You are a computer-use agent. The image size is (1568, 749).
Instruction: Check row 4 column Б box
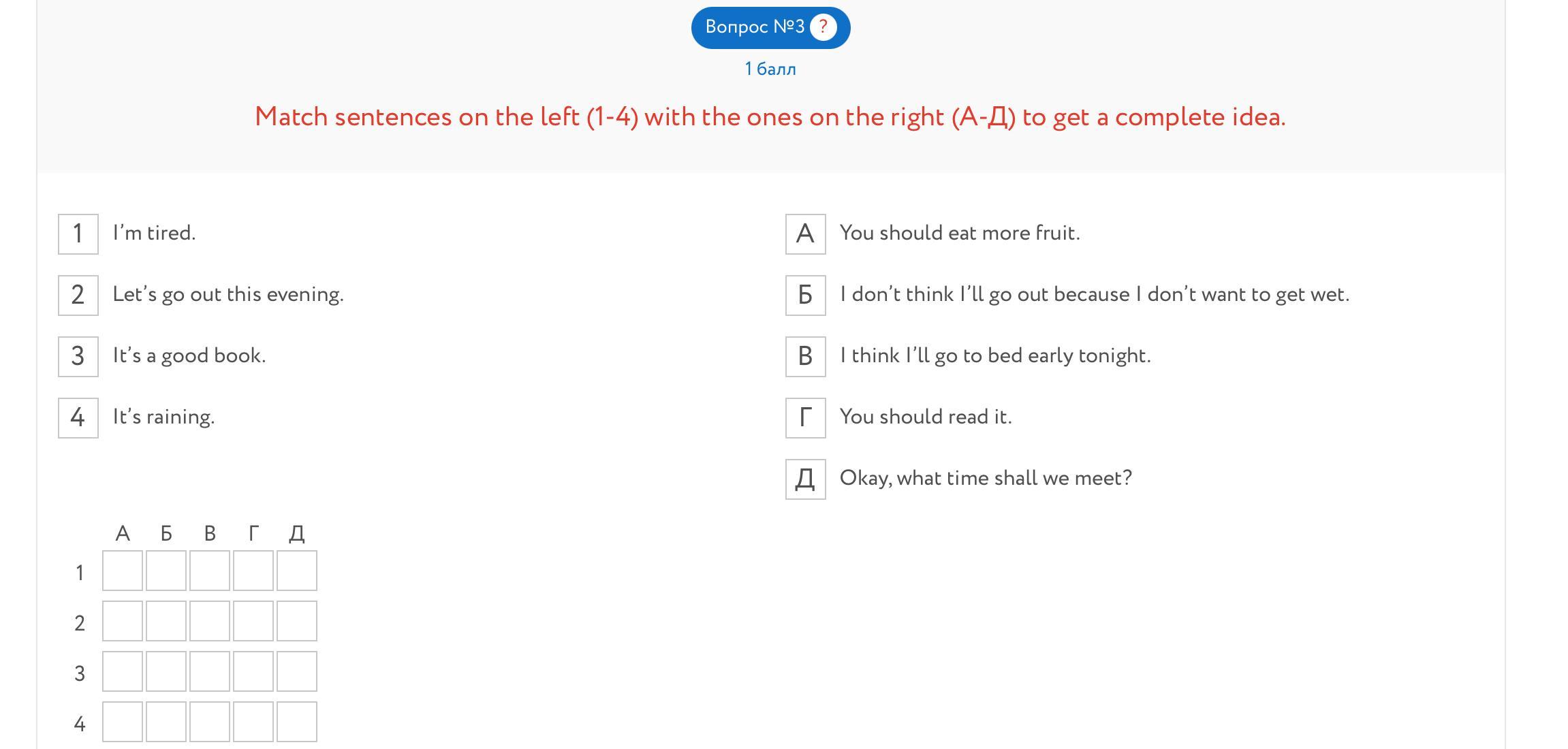click(166, 722)
